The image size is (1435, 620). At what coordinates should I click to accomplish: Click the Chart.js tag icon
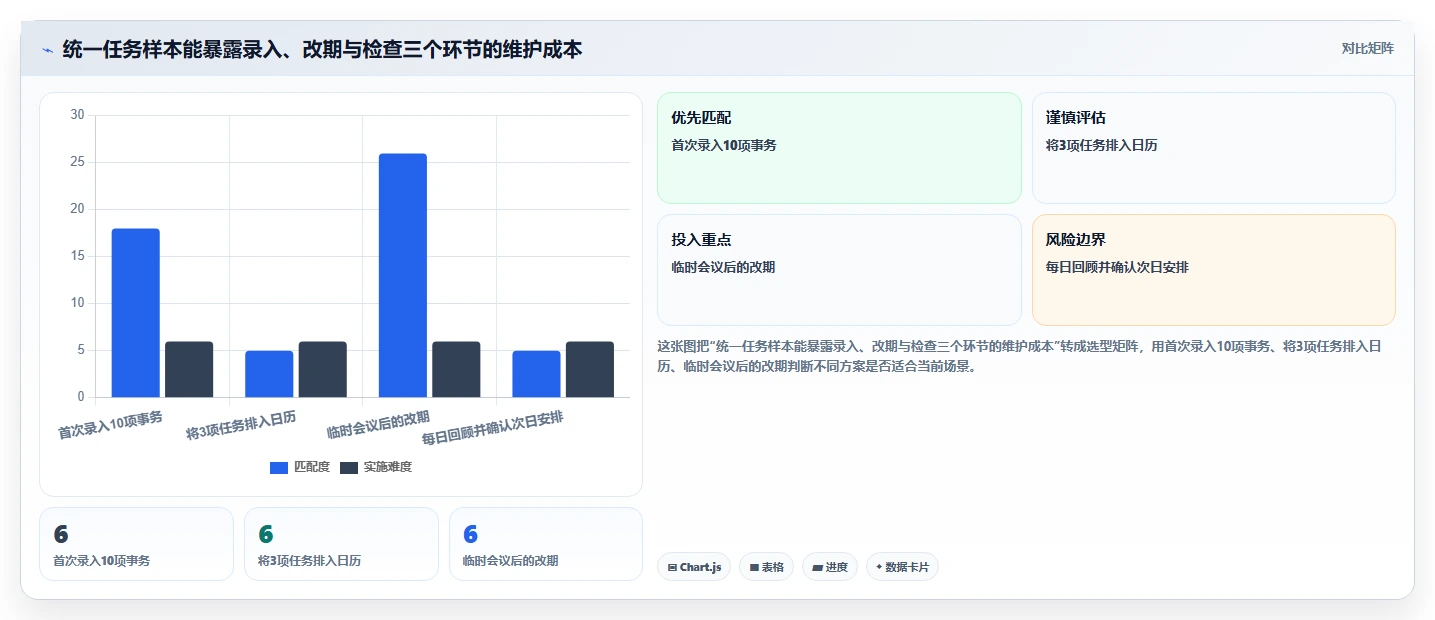pos(672,567)
